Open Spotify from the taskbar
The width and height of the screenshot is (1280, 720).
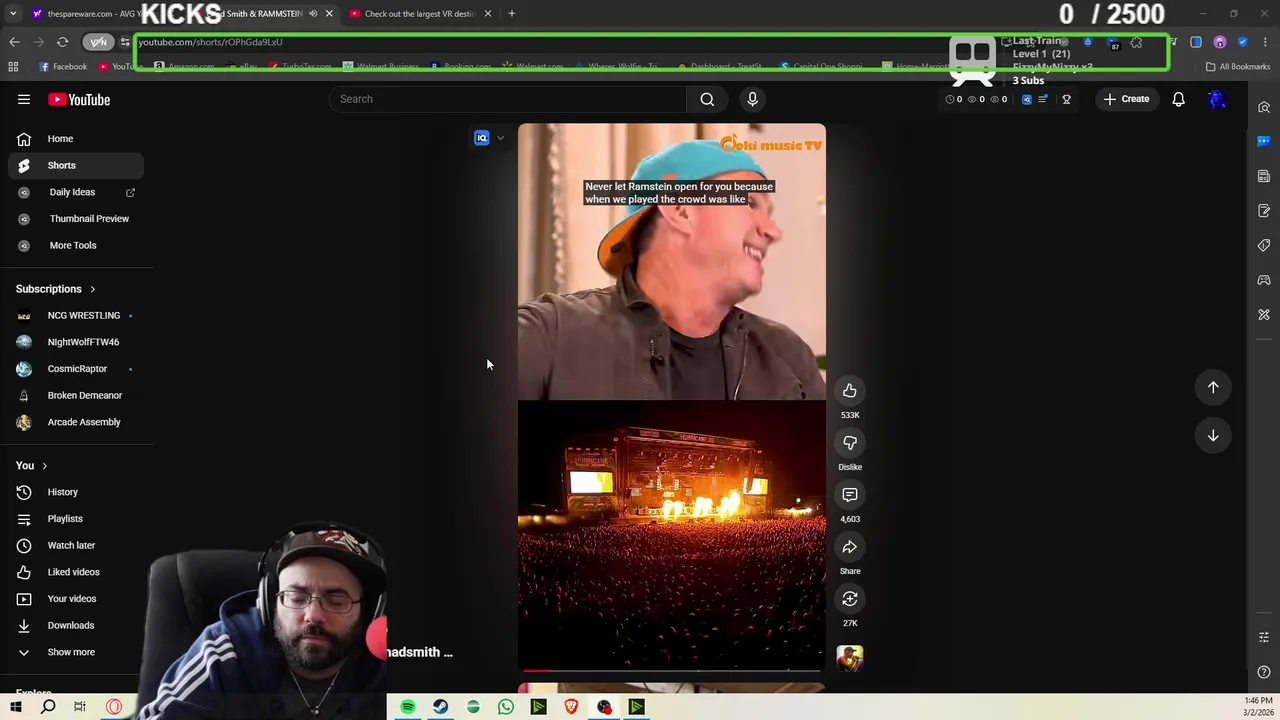click(x=408, y=707)
